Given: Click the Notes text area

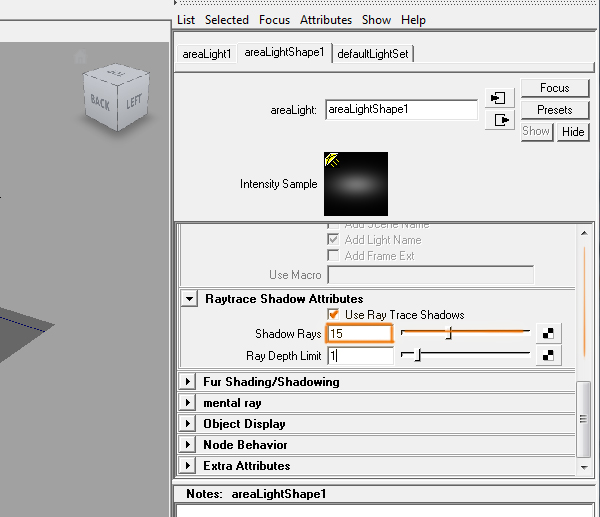Looking at the screenshot, I should [x=385, y=511].
